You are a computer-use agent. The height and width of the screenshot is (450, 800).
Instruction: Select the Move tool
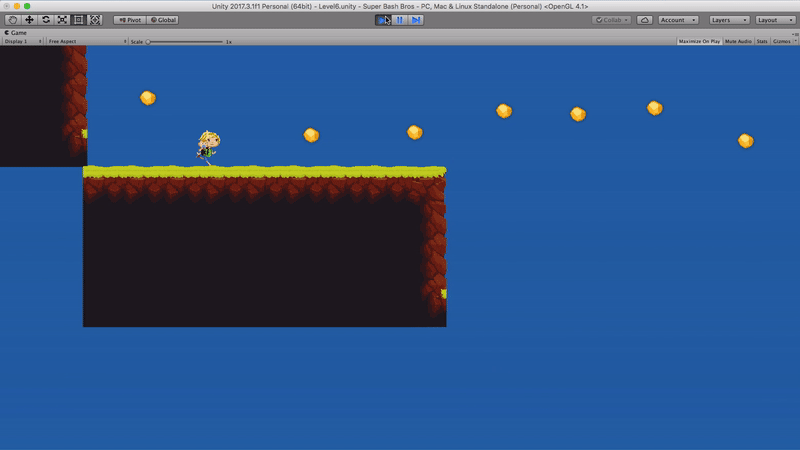pos(29,20)
